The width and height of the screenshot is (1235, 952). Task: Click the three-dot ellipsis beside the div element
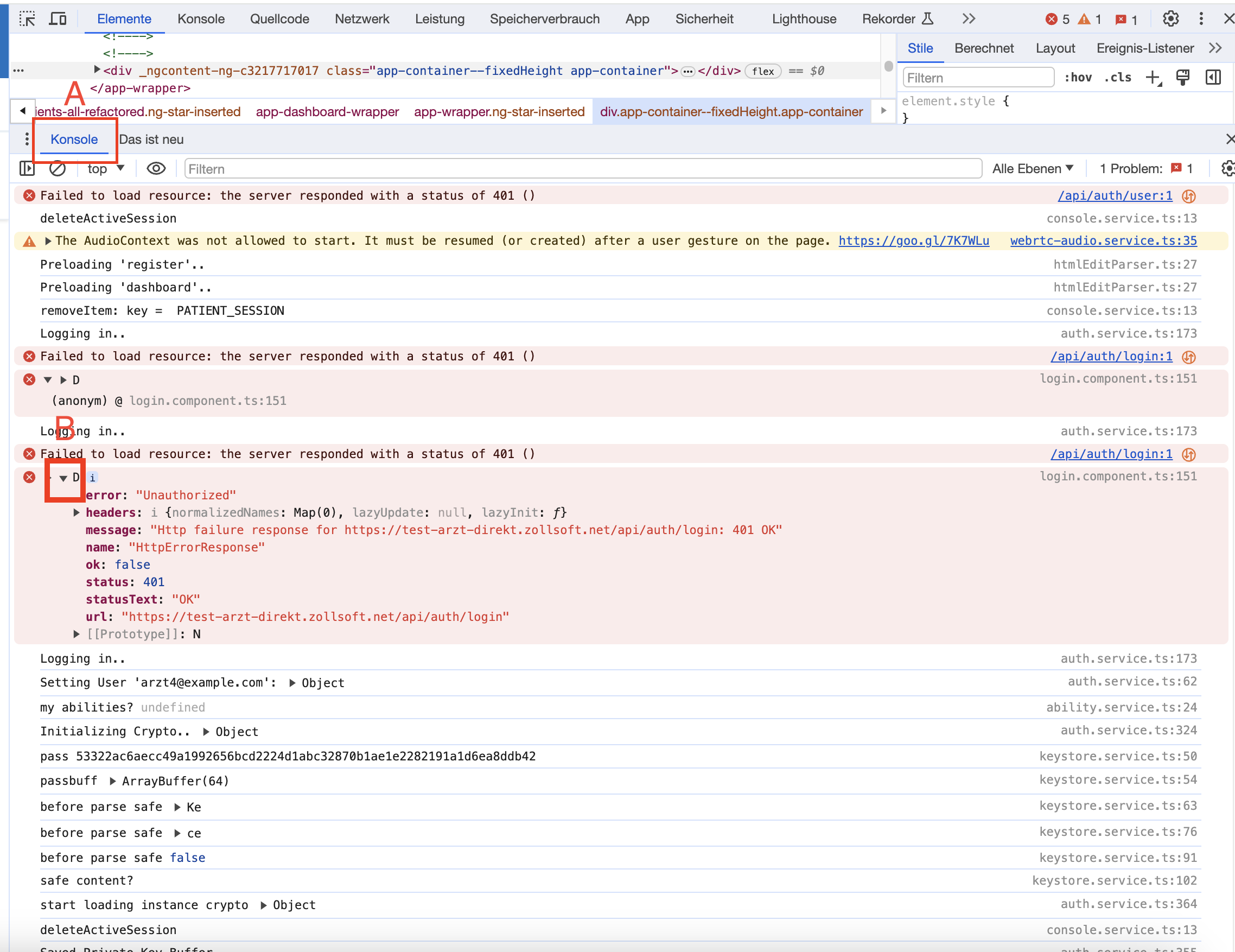tap(18, 71)
